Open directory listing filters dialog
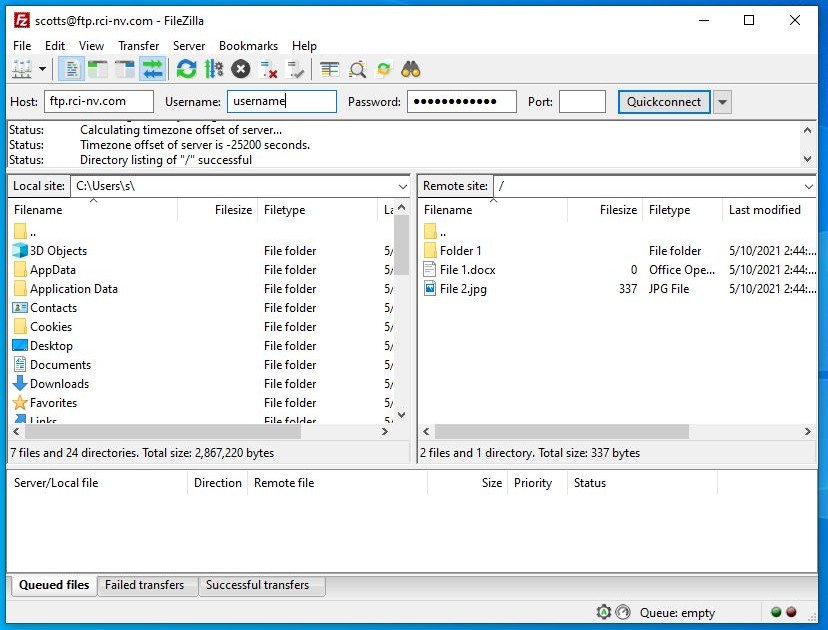 (x=330, y=69)
